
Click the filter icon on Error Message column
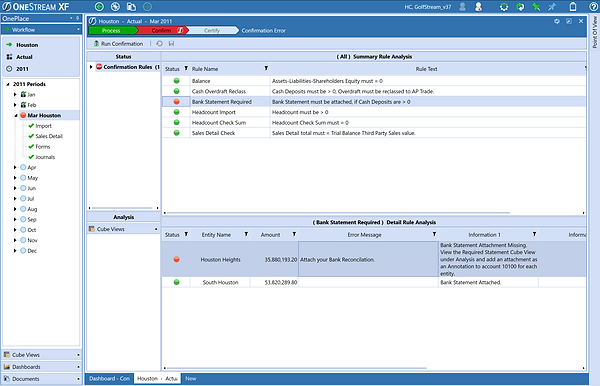tap(434, 234)
